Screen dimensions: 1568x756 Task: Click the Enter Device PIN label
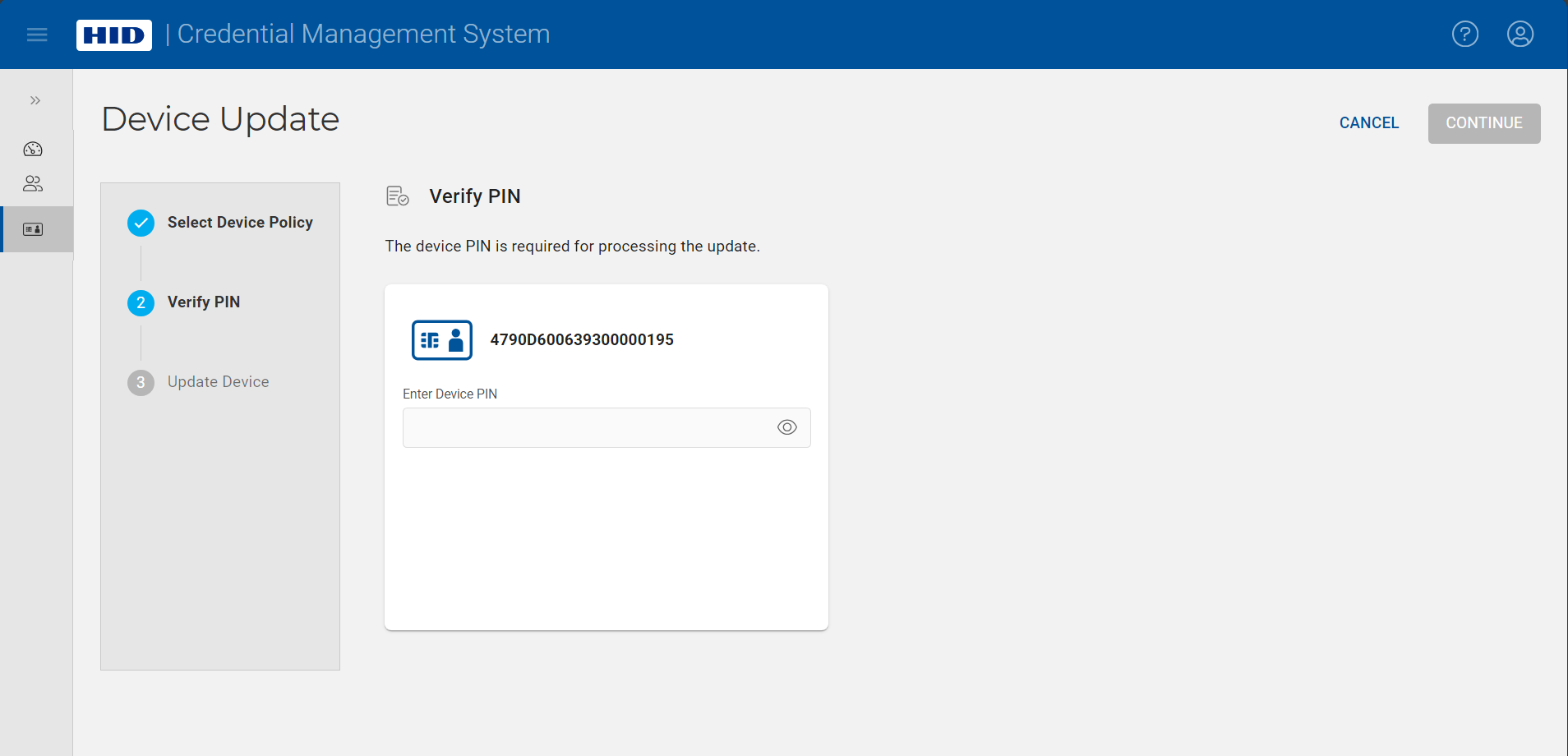point(450,394)
